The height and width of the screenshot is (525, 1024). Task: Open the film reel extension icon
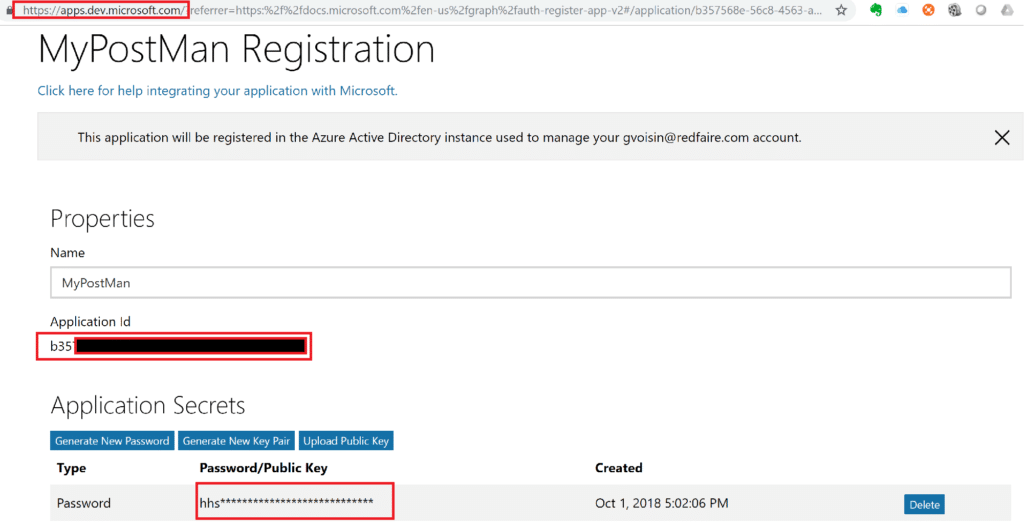(x=955, y=10)
